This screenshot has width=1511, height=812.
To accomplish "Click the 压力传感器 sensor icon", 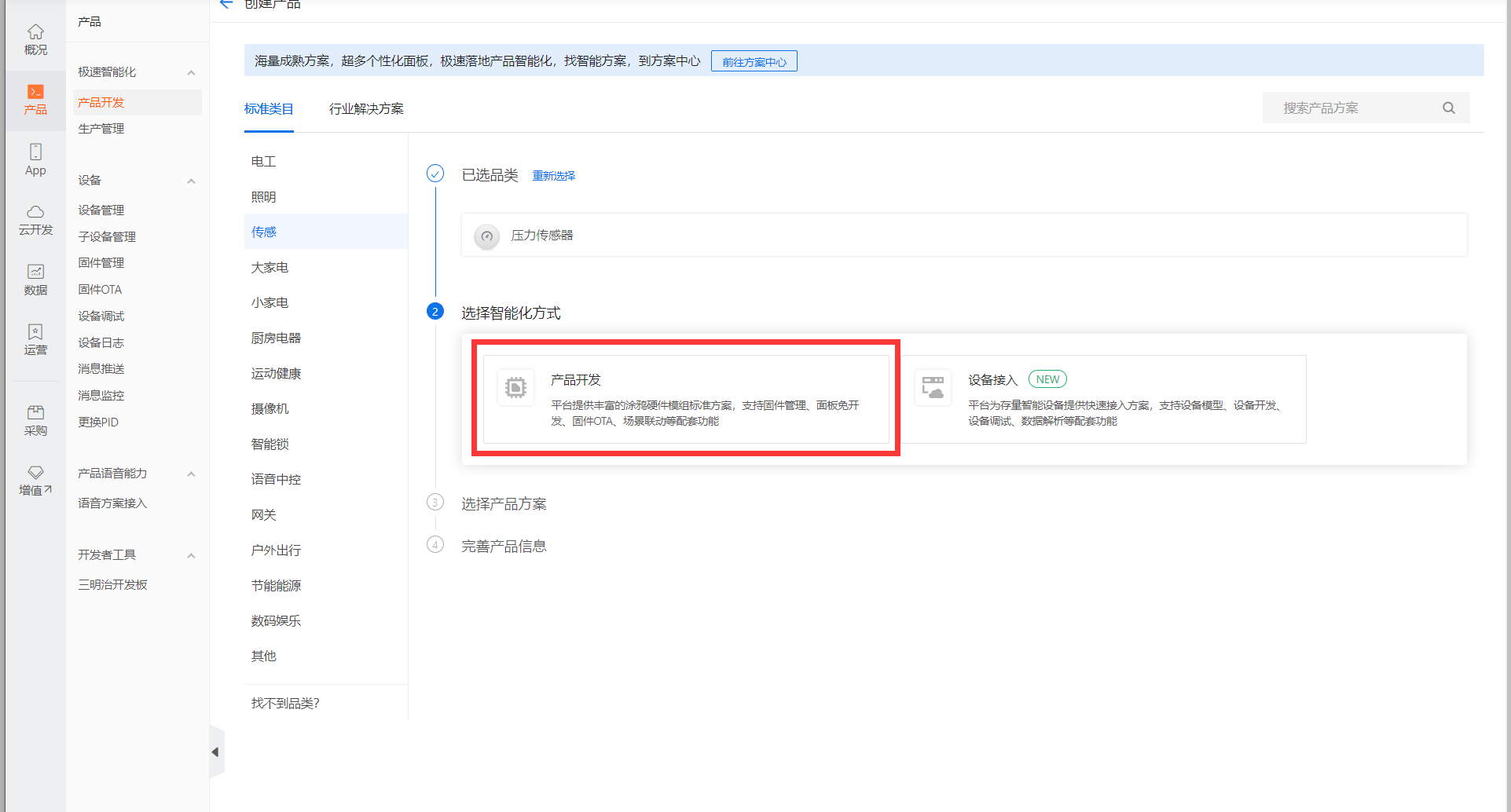I will coord(486,236).
